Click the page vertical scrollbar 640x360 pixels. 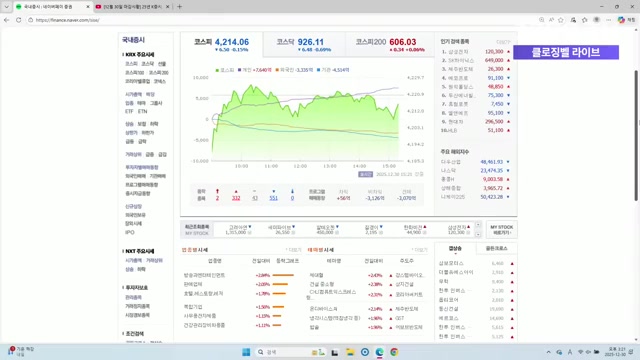[636, 135]
